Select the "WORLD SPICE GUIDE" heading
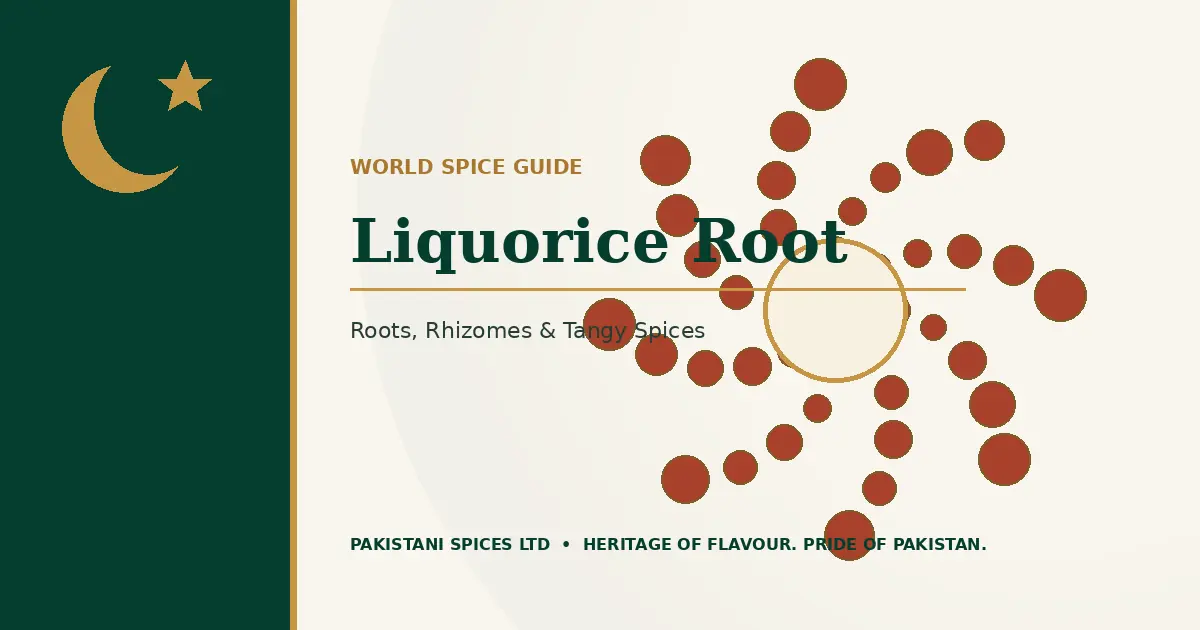This screenshot has height=630, width=1200. 466,167
